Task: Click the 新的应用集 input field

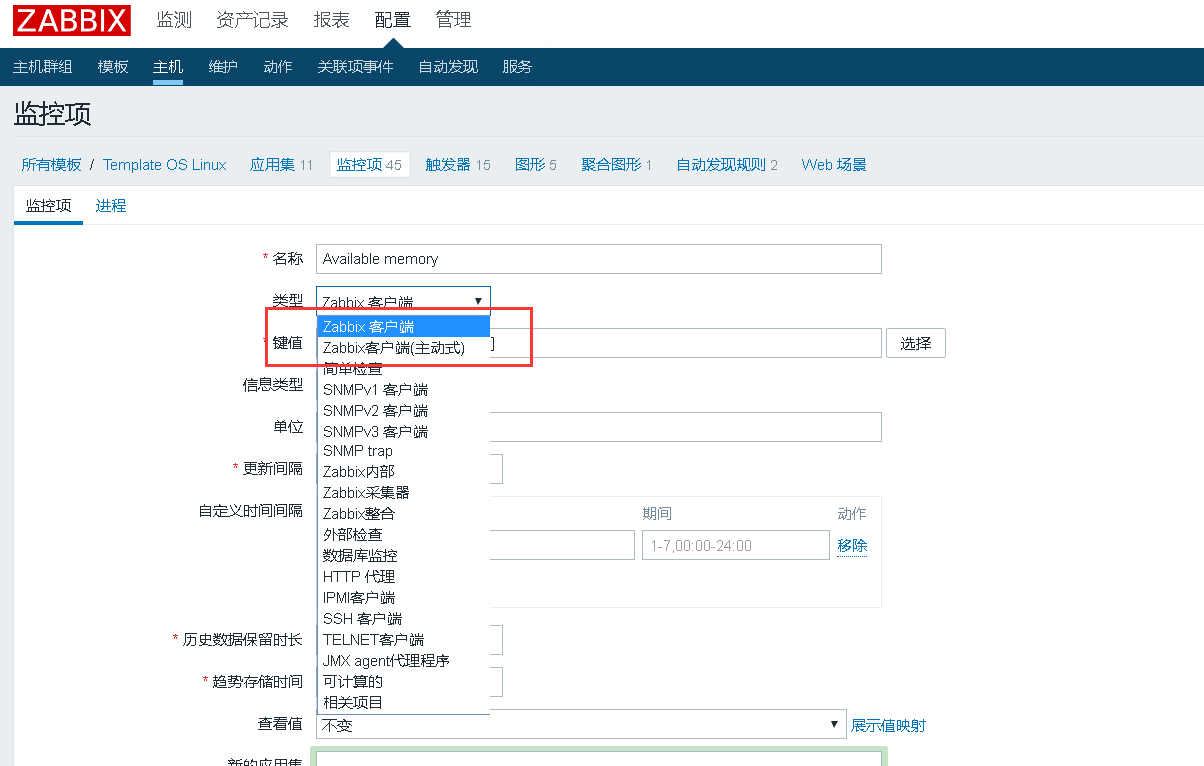Action: pyautogui.click(x=598, y=758)
